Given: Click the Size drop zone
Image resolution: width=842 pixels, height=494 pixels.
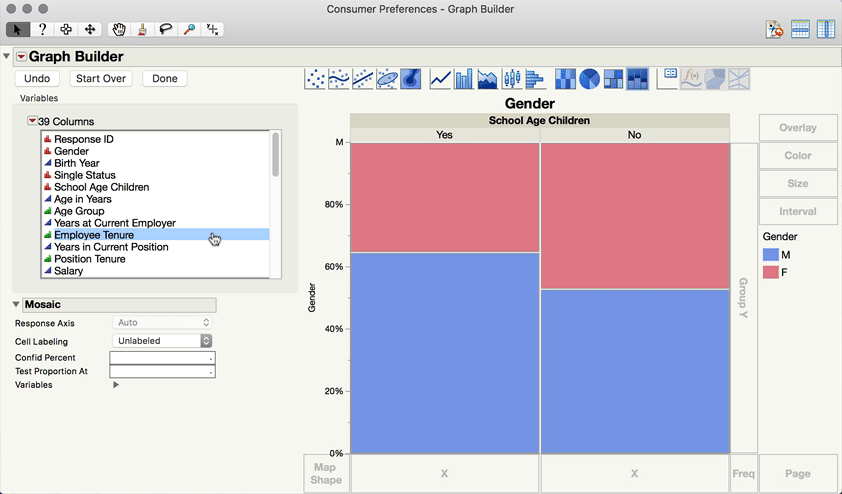Looking at the screenshot, I should tap(798, 184).
